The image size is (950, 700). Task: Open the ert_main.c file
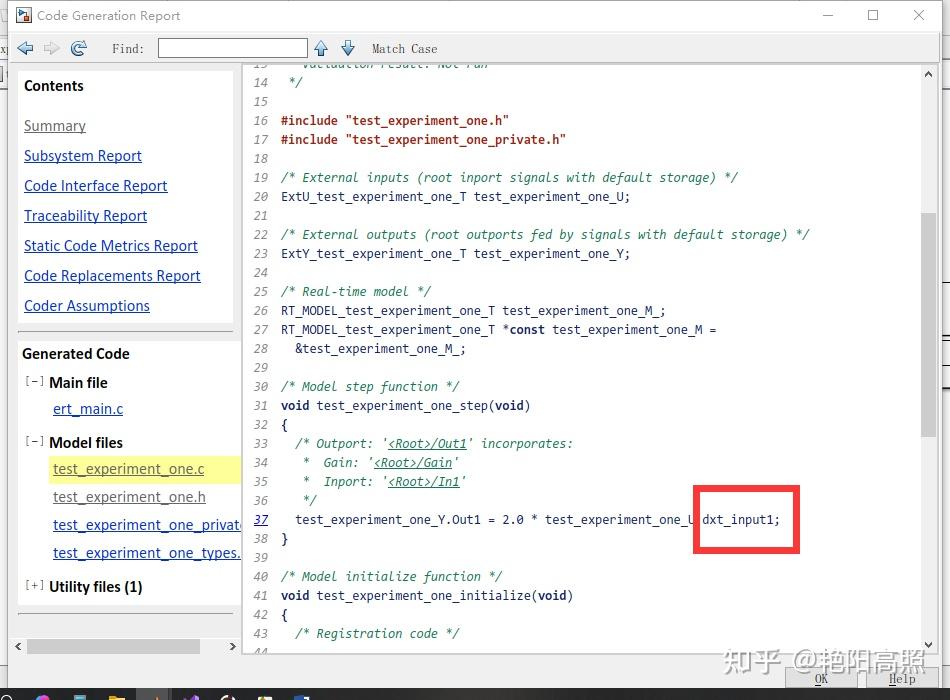[87, 409]
